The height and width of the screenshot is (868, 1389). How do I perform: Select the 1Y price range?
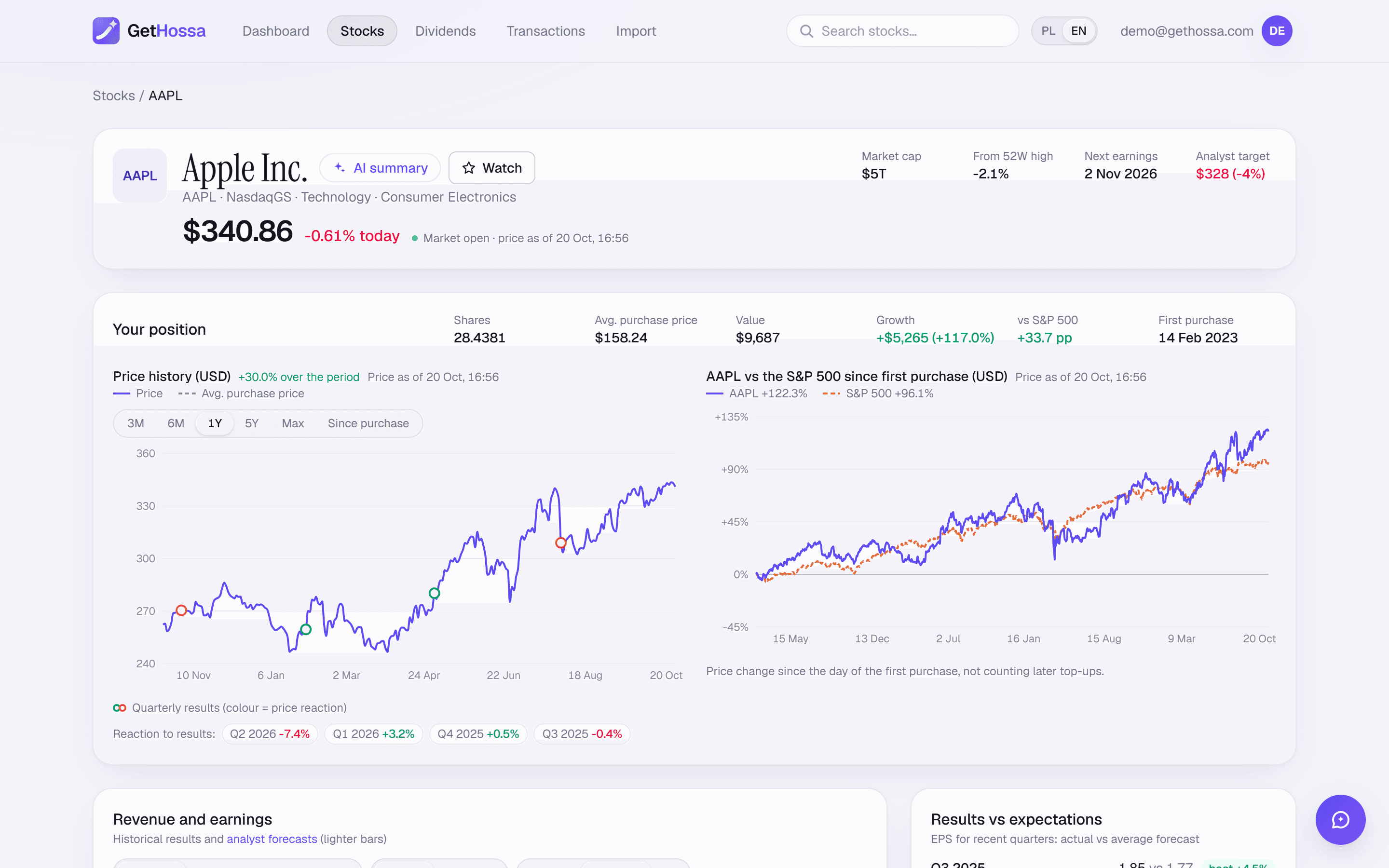pos(215,423)
